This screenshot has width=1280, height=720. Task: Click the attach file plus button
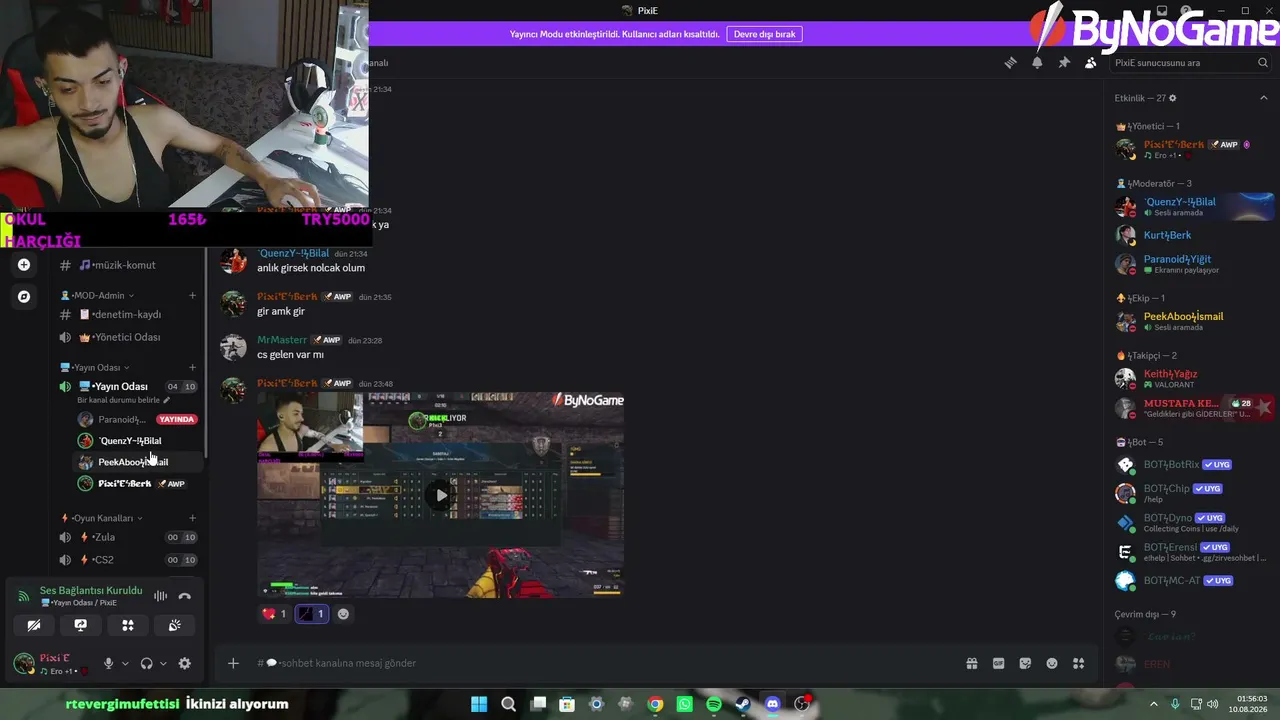[x=233, y=663]
